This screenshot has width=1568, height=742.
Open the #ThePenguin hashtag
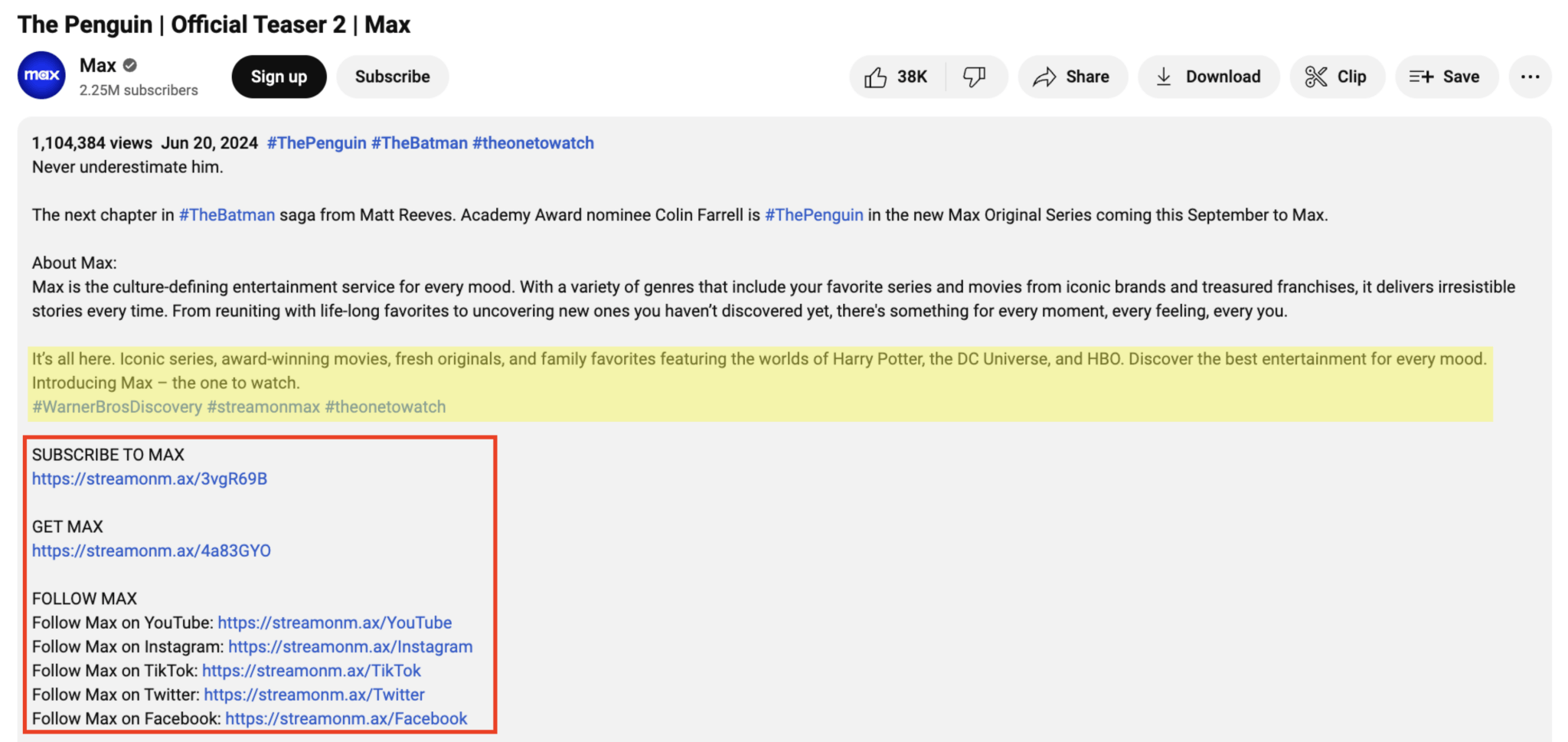click(315, 142)
